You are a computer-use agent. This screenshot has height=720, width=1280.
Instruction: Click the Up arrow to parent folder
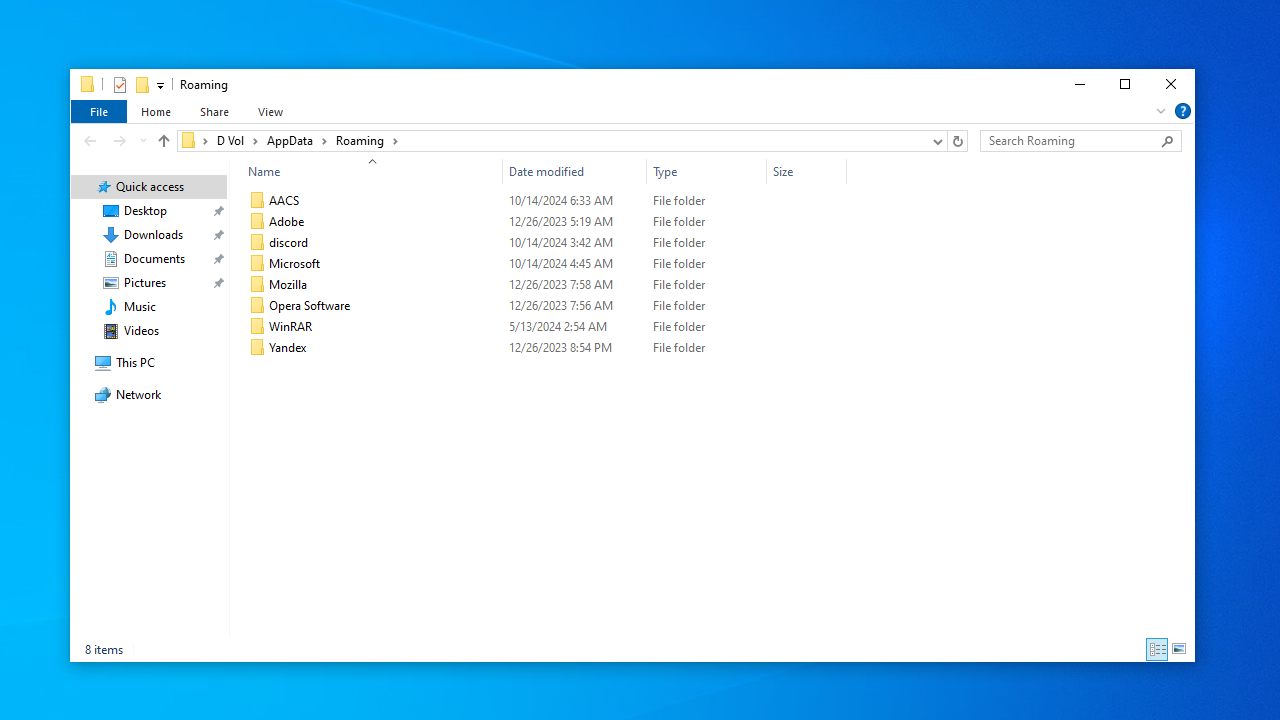point(164,141)
